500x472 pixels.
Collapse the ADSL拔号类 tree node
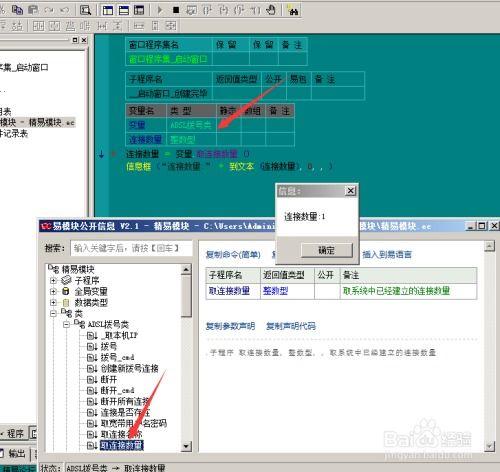click(x=66, y=324)
